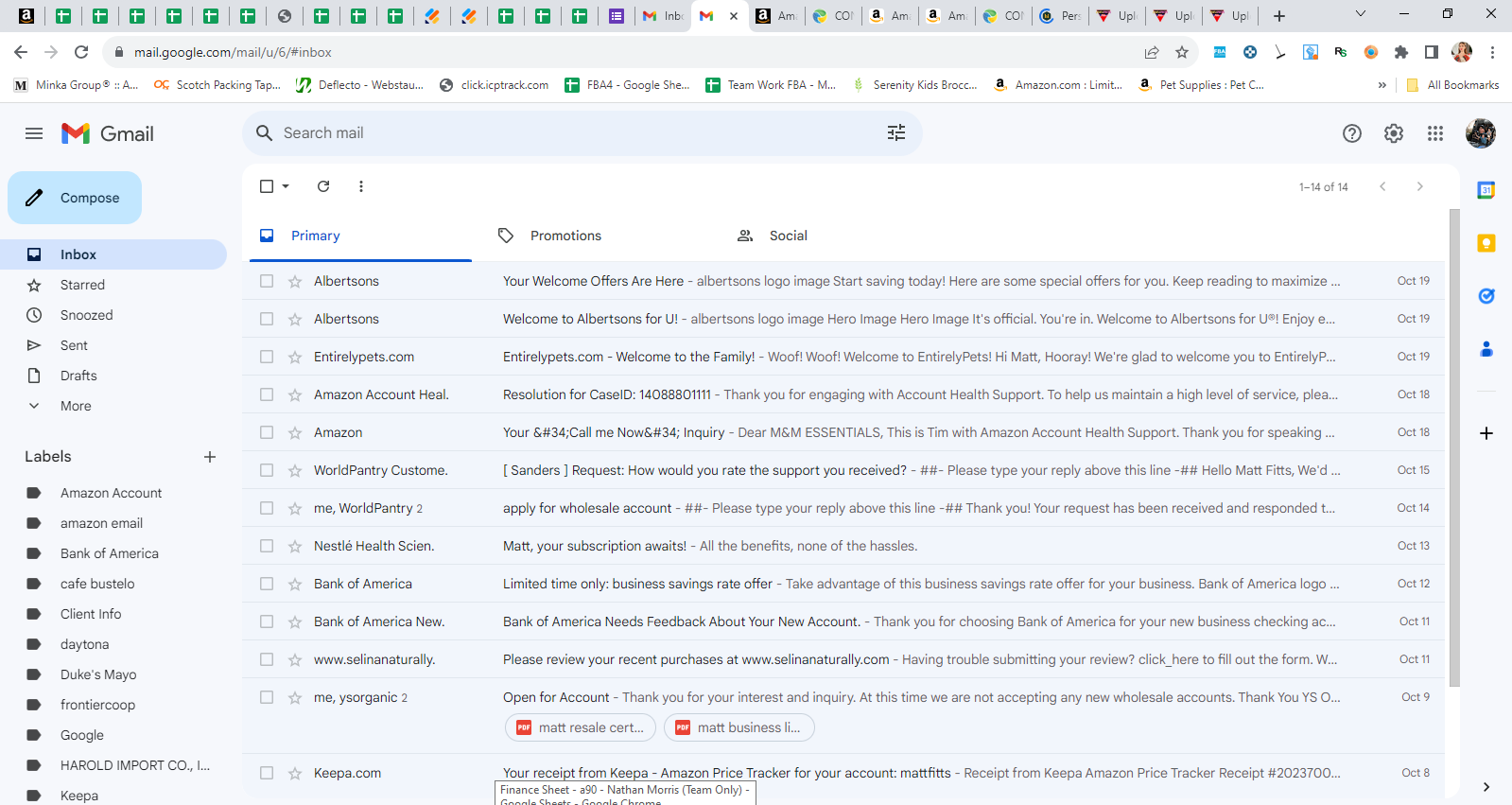
Task: Star the Entirelypets.com email
Action: pyautogui.click(x=295, y=357)
